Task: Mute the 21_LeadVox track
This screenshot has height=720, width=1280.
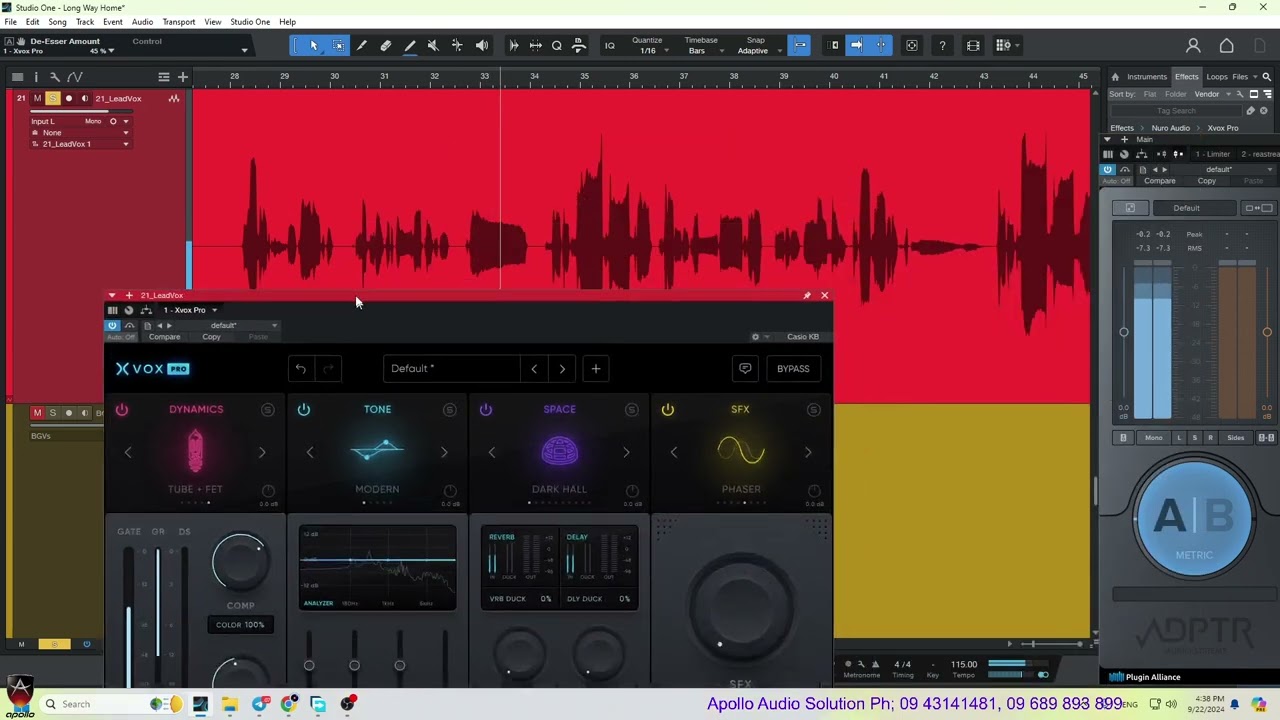Action: 37,98
